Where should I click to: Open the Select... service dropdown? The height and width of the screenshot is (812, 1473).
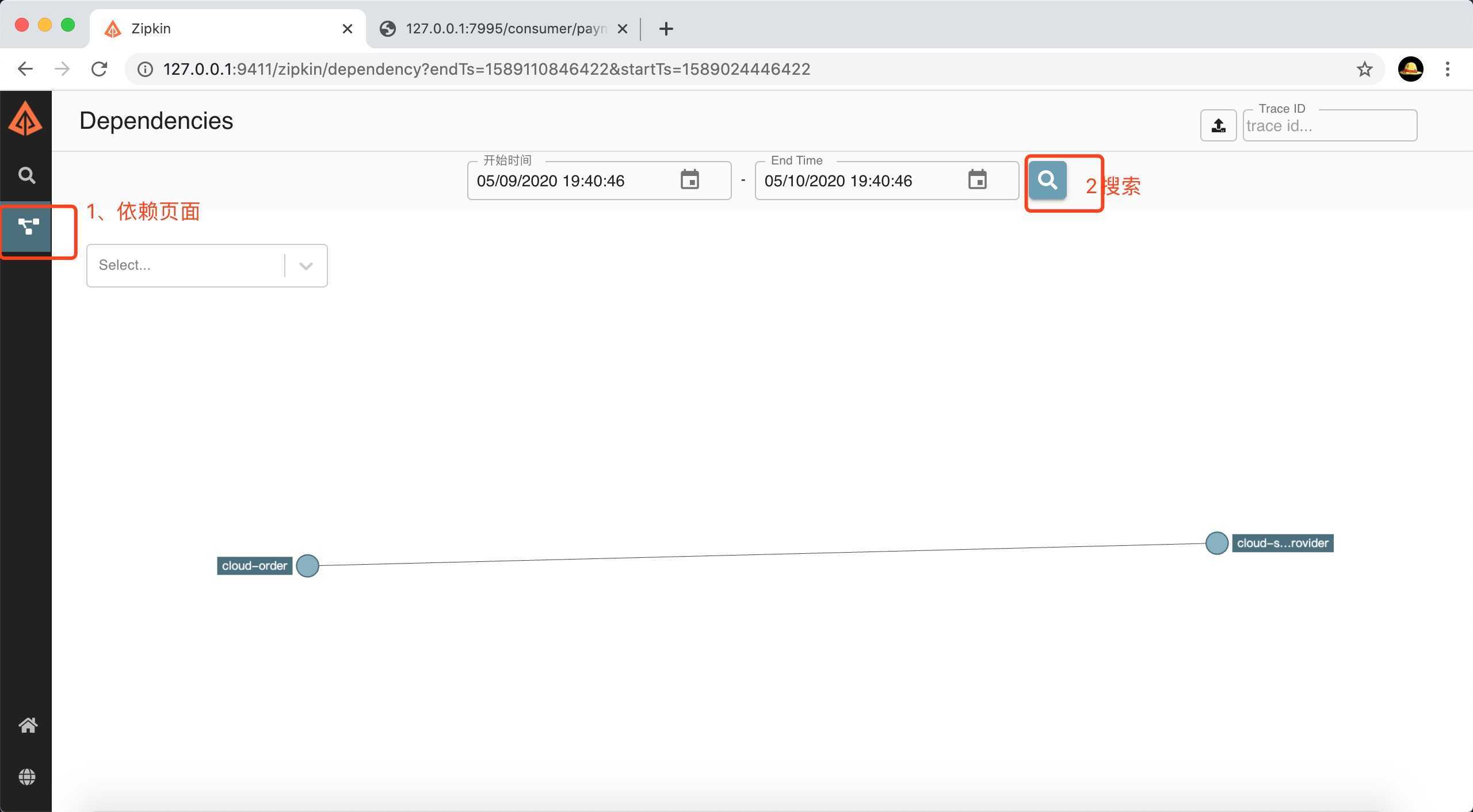(x=207, y=265)
